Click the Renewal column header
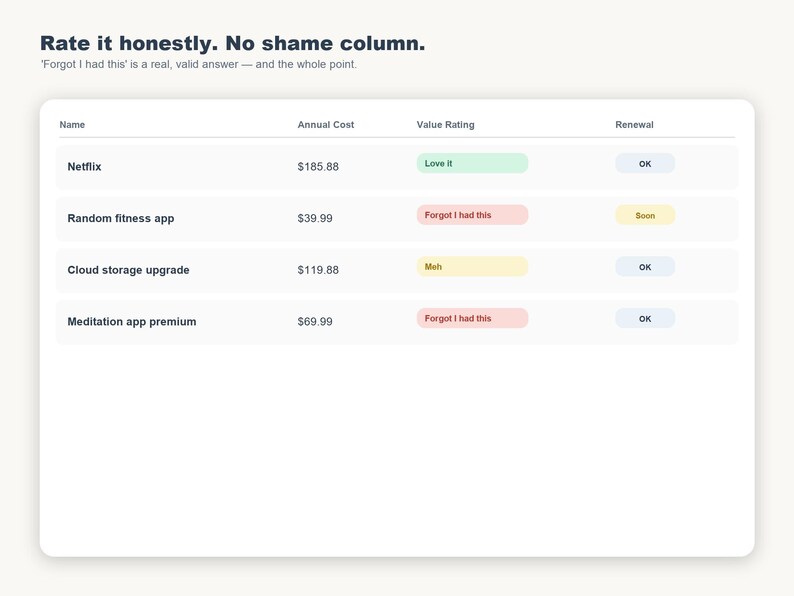 634,125
